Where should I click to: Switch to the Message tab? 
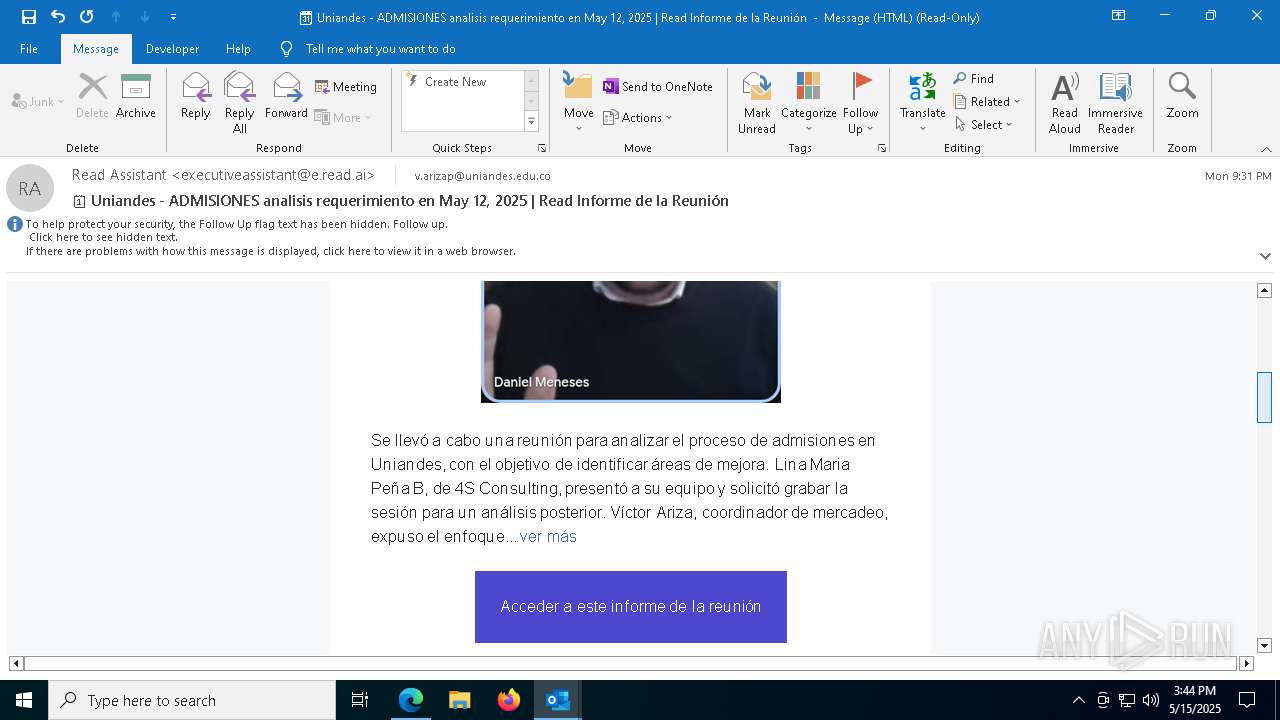[96, 49]
